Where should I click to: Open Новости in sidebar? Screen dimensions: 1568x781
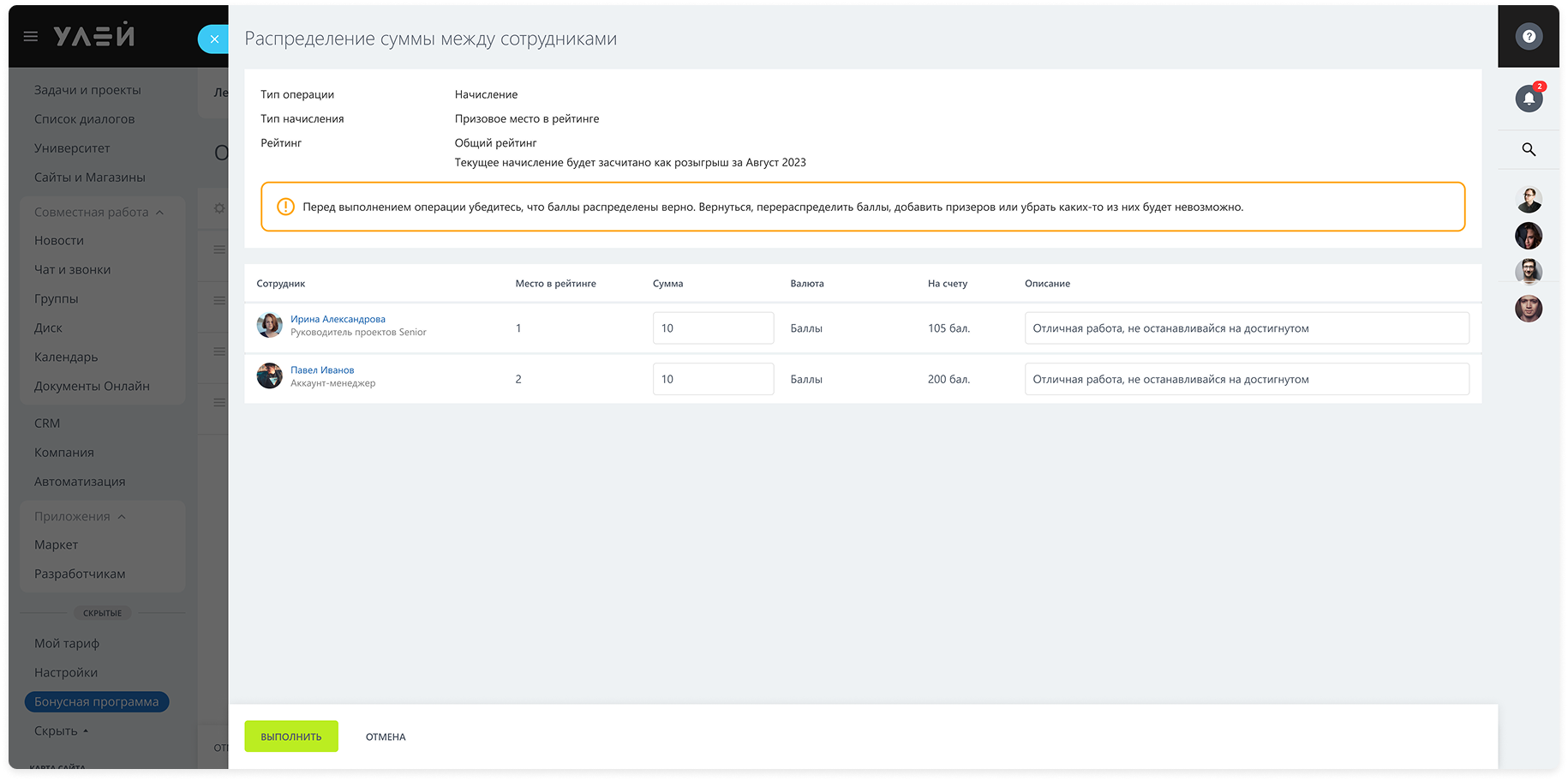[59, 241]
